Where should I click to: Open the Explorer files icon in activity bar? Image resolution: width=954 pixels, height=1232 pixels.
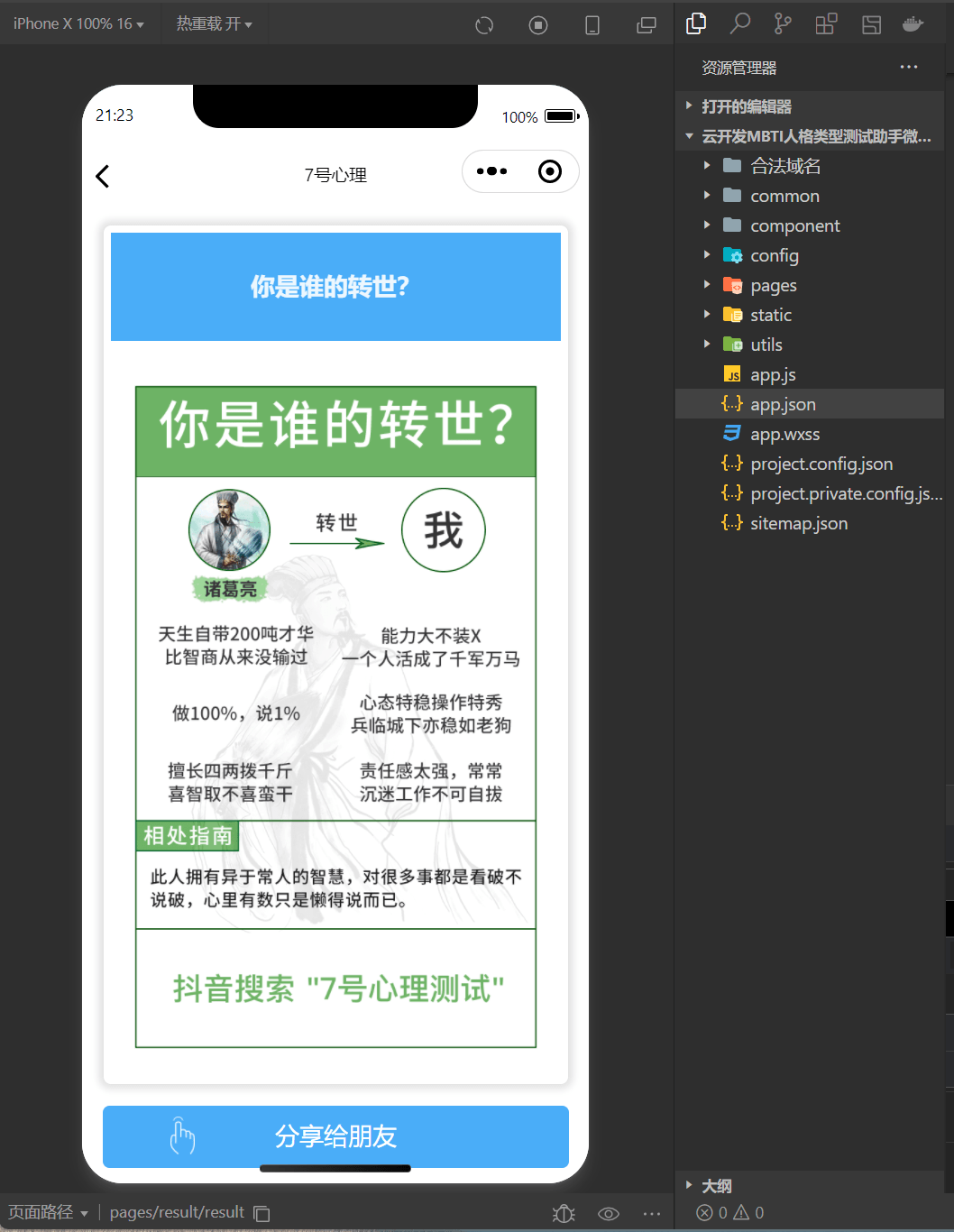click(x=696, y=23)
